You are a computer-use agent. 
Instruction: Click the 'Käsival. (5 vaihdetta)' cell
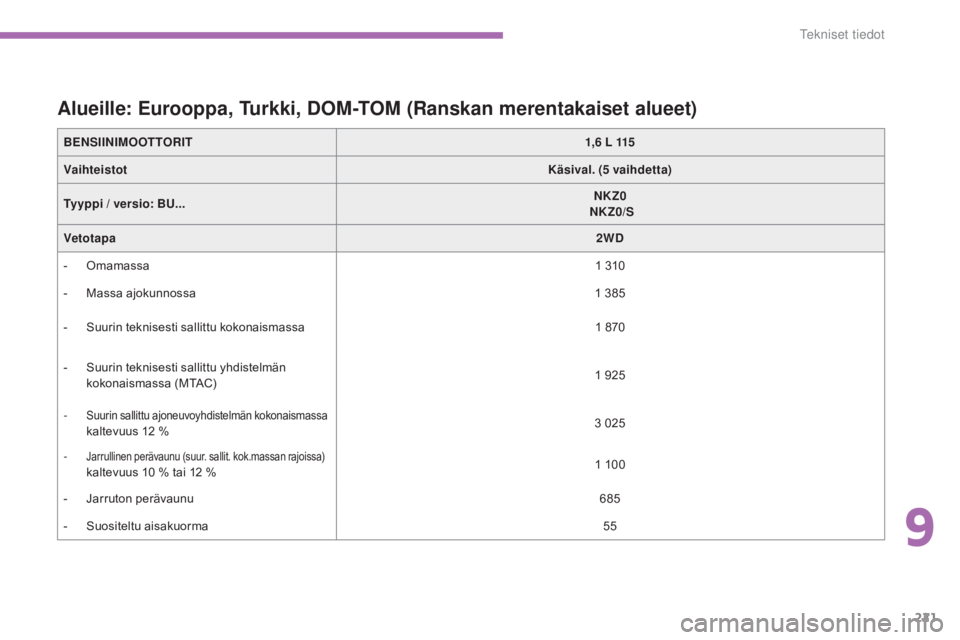610,170
